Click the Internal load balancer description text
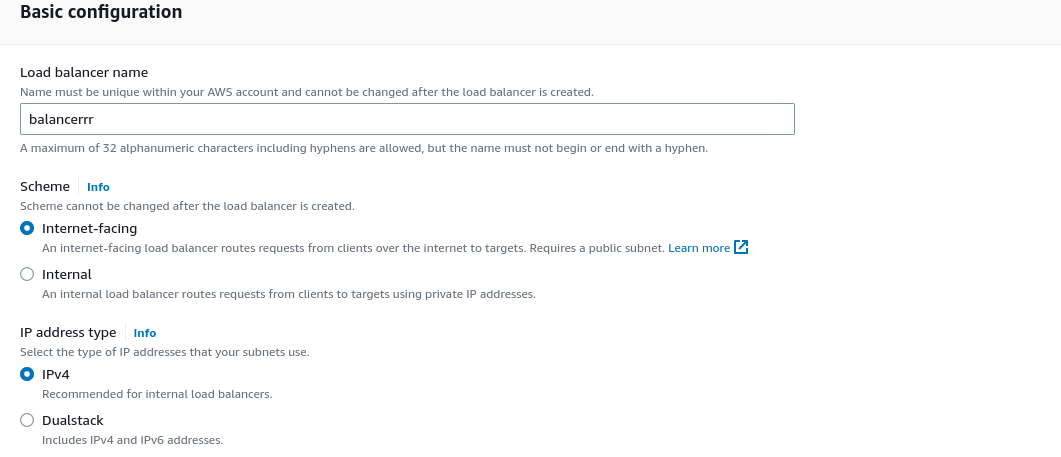This screenshot has height=457, width=1061. [x=289, y=295]
